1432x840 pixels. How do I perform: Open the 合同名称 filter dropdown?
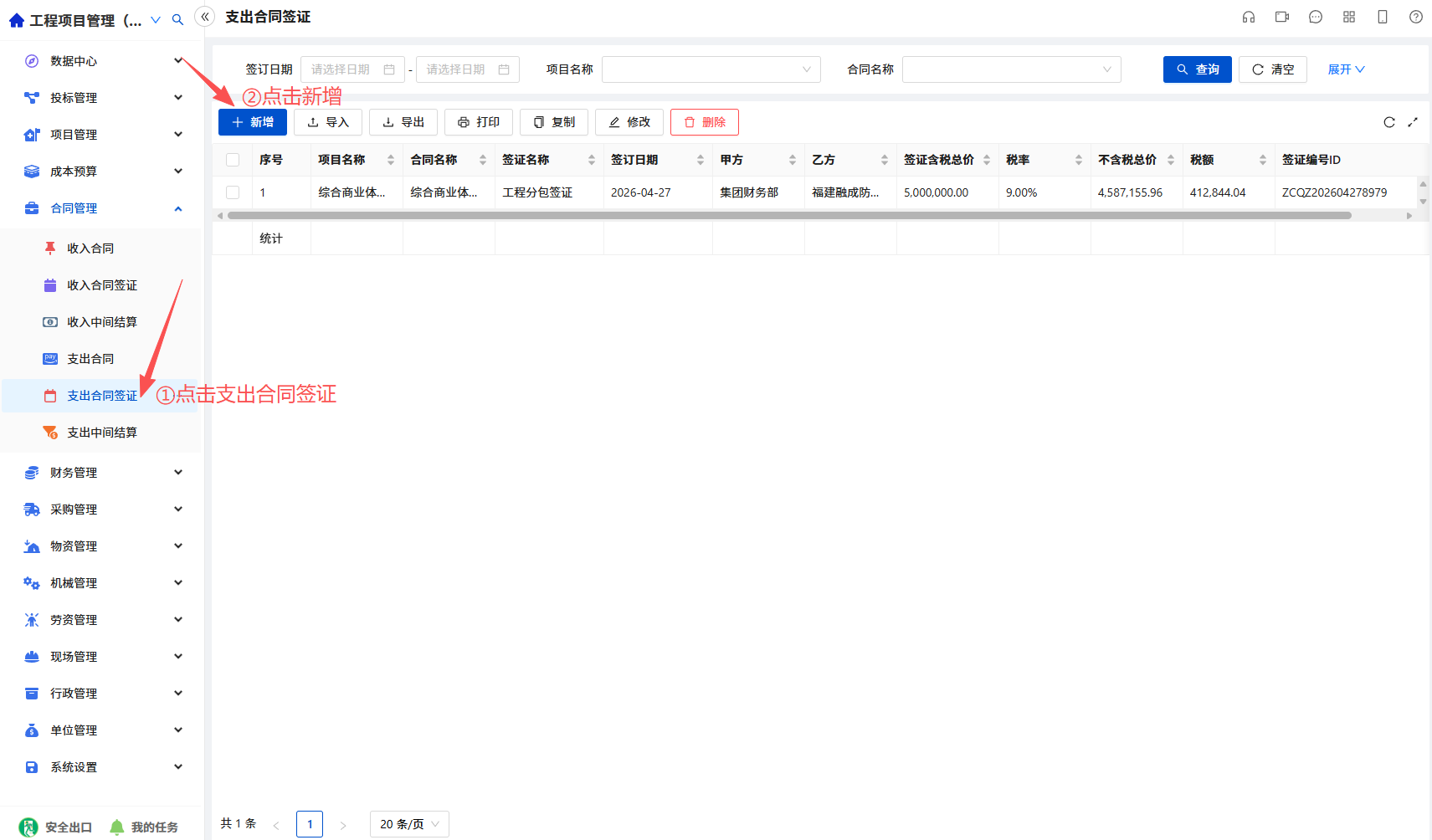[x=1012, y=69]
